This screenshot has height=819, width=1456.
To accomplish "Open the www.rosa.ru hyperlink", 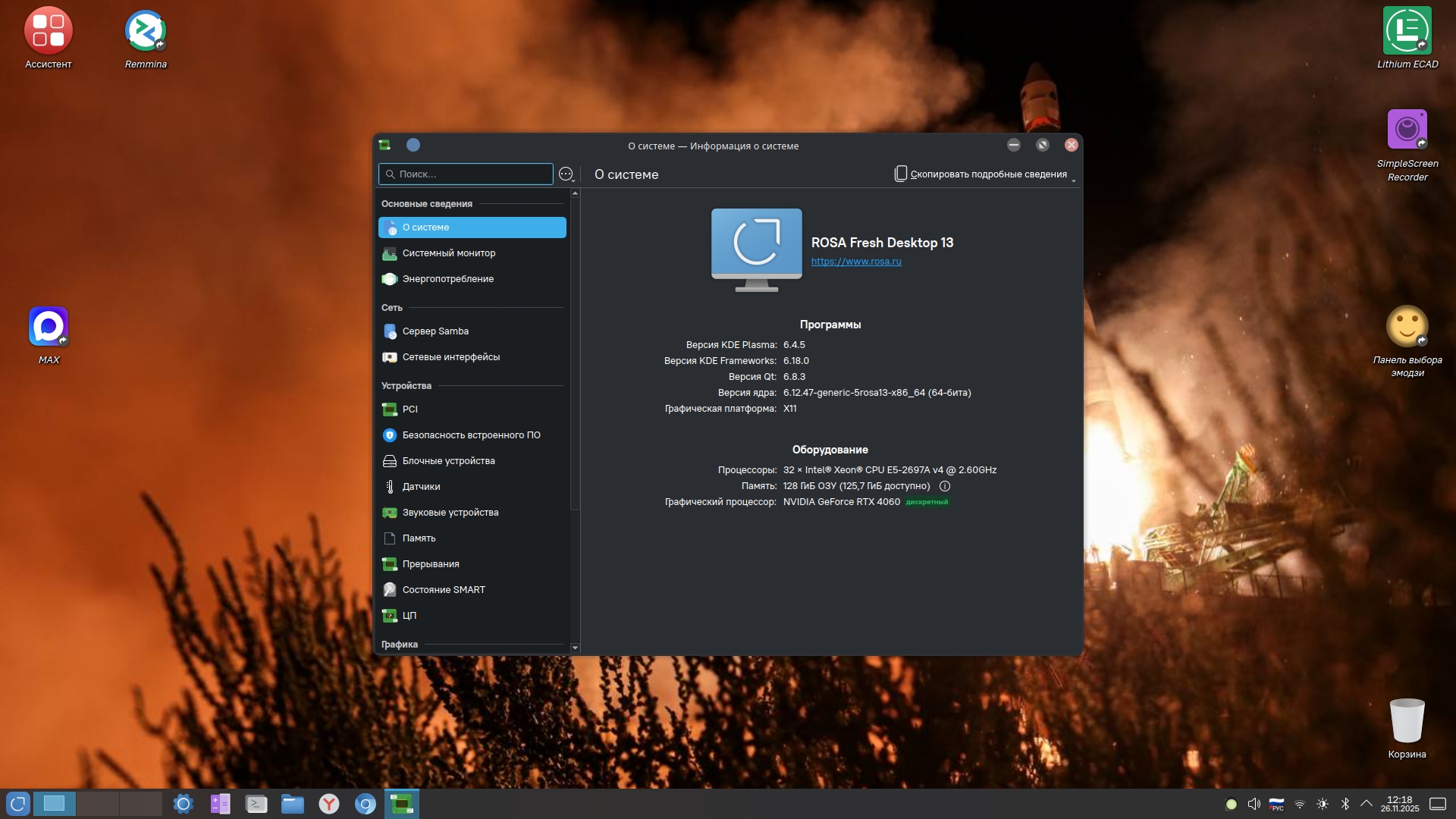I will click(856, 262).
